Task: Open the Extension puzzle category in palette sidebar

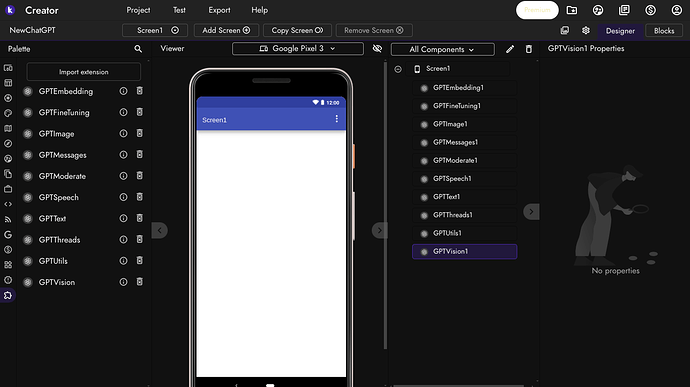Action: [8, 295]
